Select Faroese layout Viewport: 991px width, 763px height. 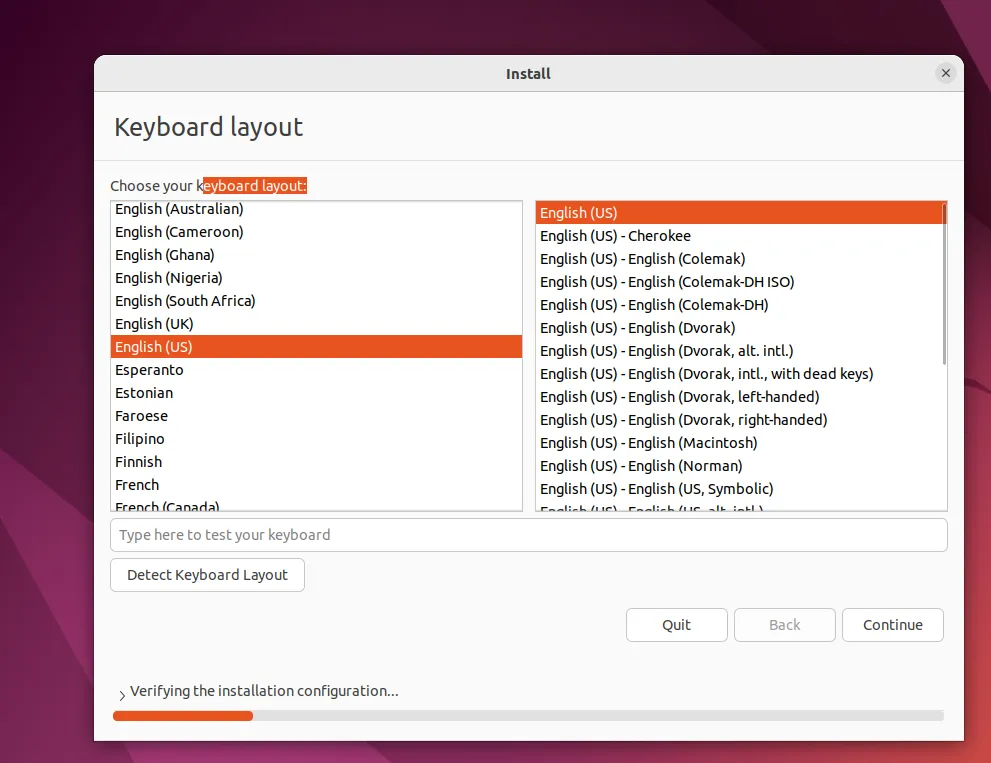(x=316, y=416)
